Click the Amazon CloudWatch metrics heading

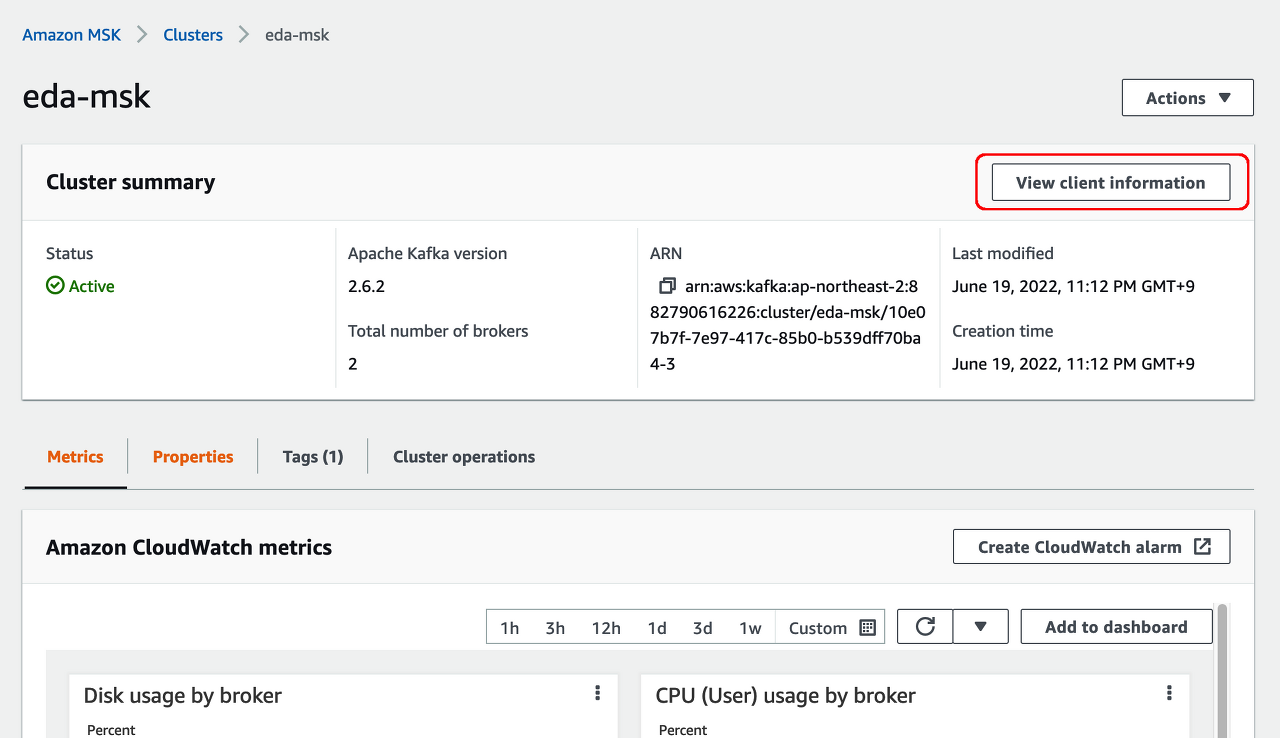tap(189, 547)
